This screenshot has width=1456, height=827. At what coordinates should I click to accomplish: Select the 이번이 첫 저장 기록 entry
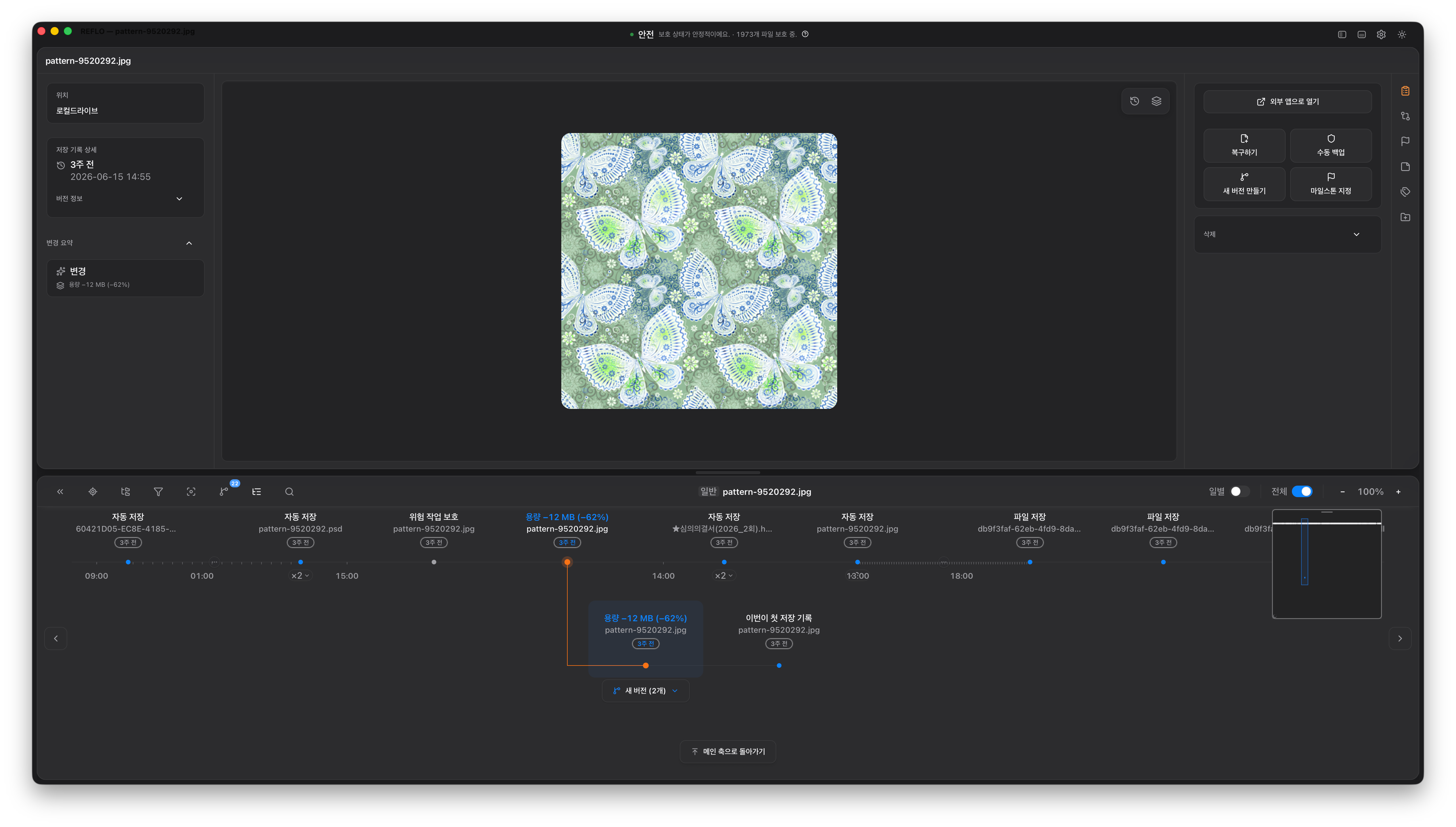pos(778,630)
